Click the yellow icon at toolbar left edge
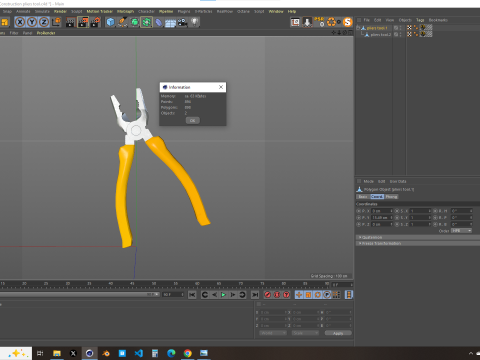Screen dimensions: 480x360 tap(4, 22)
